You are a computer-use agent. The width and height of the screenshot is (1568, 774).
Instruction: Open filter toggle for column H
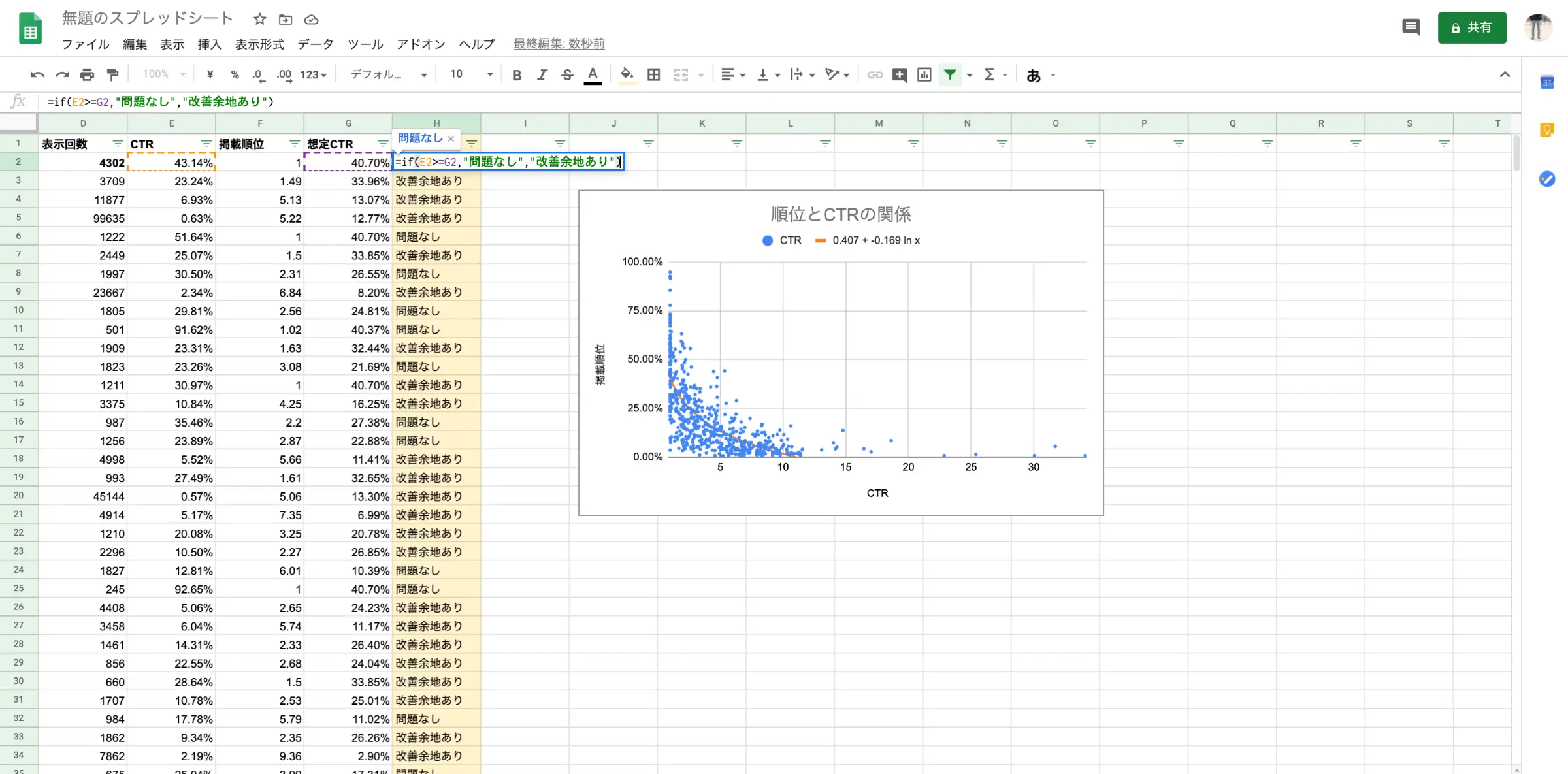coord(472,144)
